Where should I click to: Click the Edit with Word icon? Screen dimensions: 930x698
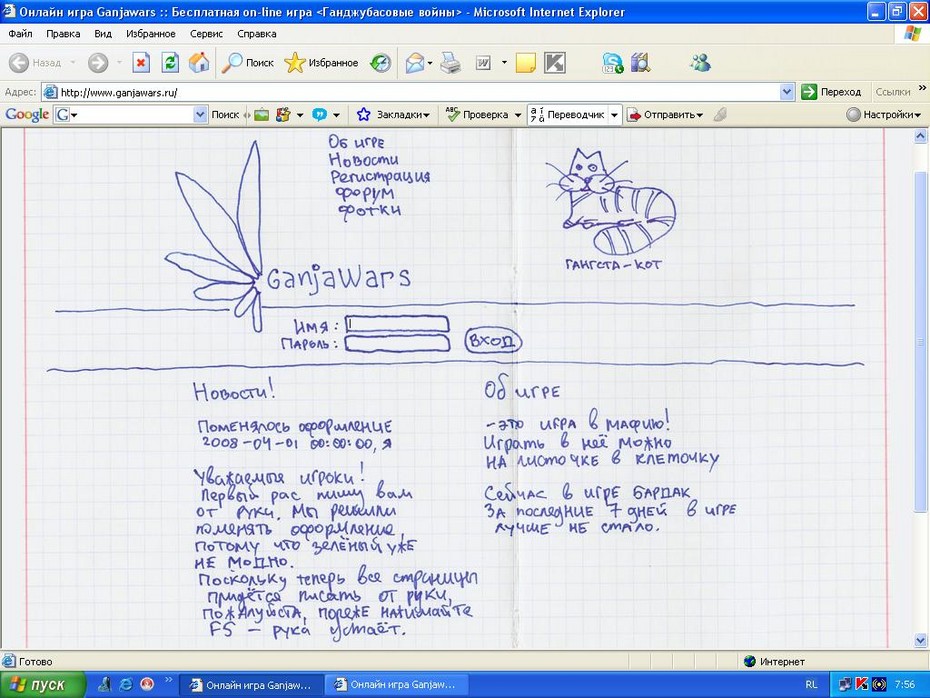(x=483, y=62)
